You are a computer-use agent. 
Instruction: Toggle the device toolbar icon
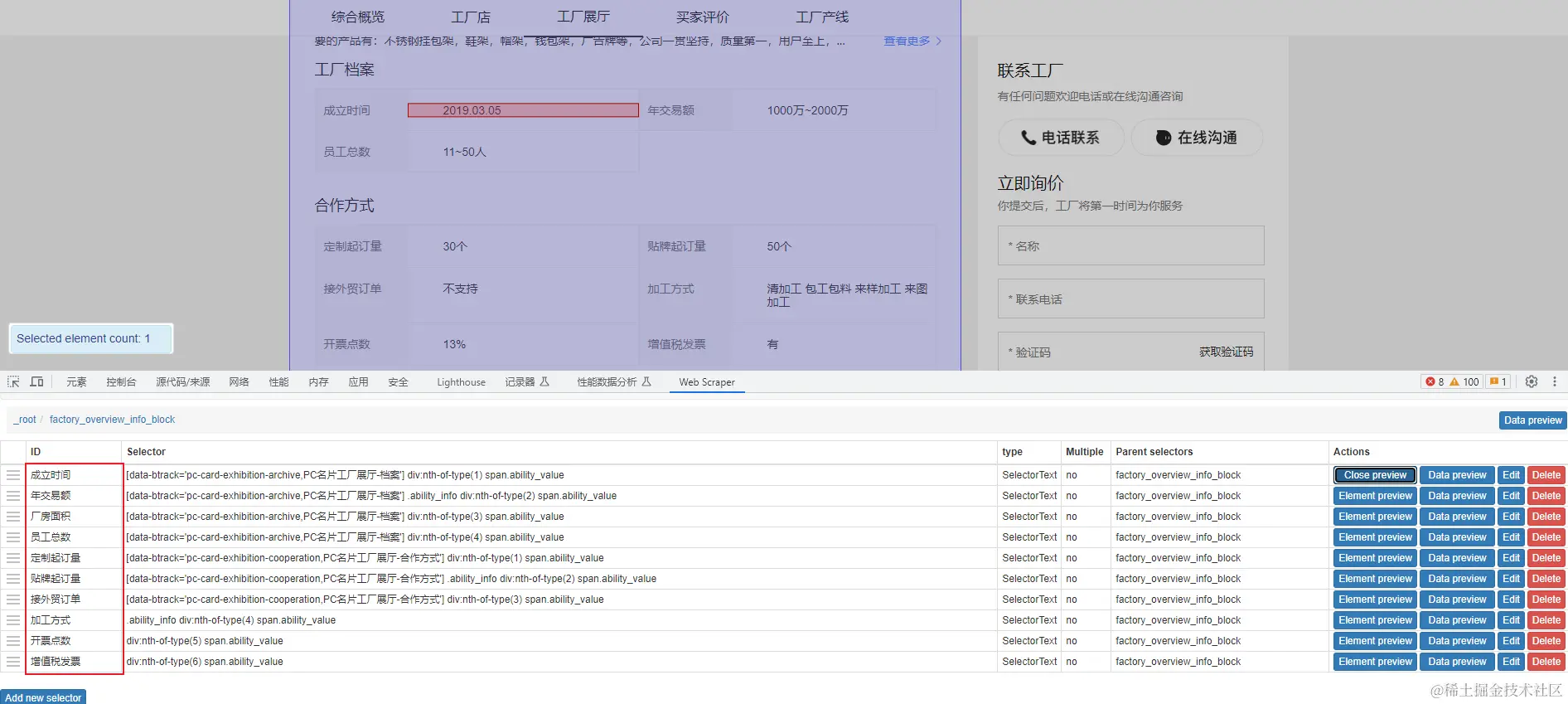pos(36,381)
